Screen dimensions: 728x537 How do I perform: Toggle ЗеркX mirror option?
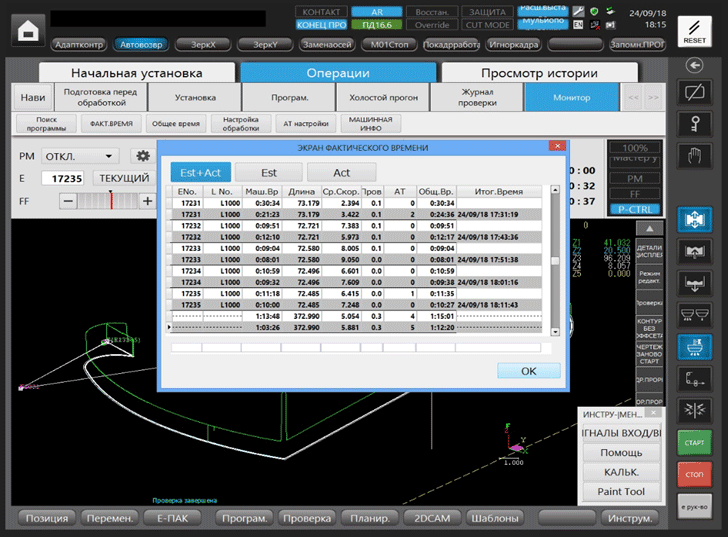point(203,45)
